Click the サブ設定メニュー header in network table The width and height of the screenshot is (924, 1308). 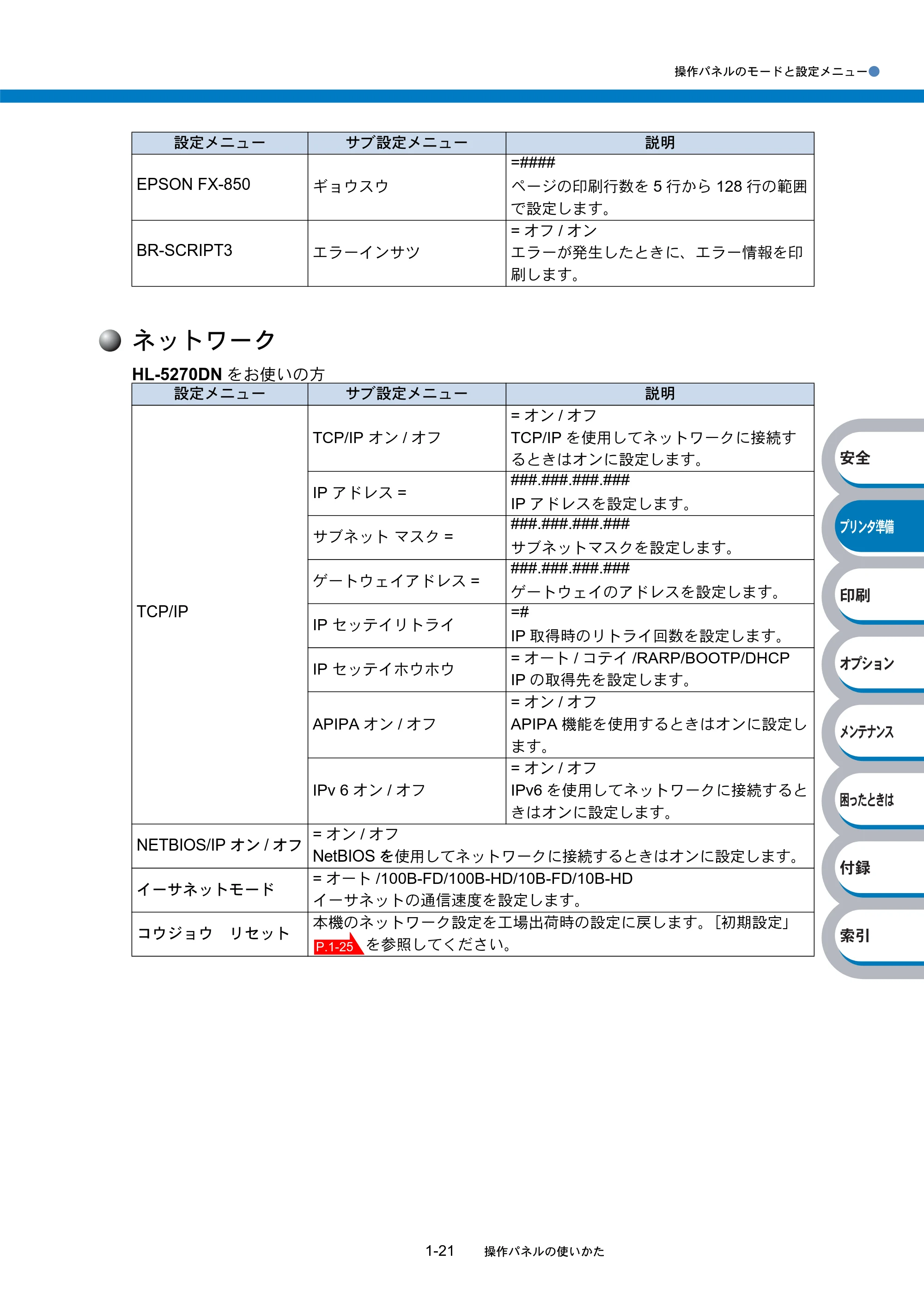(407, 394)
